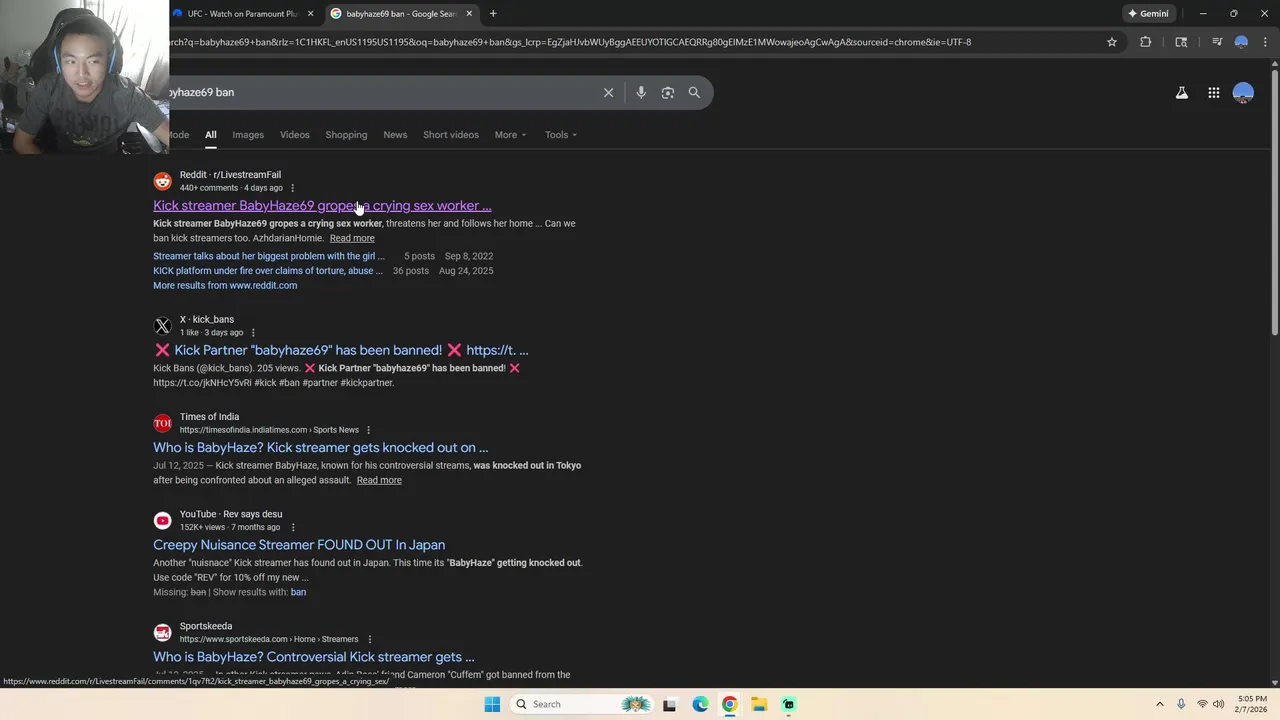Image resolution: width=1280 pixels, height=720 pixels.
Task: Search by image with Lens icon
Action: (668, 93)
